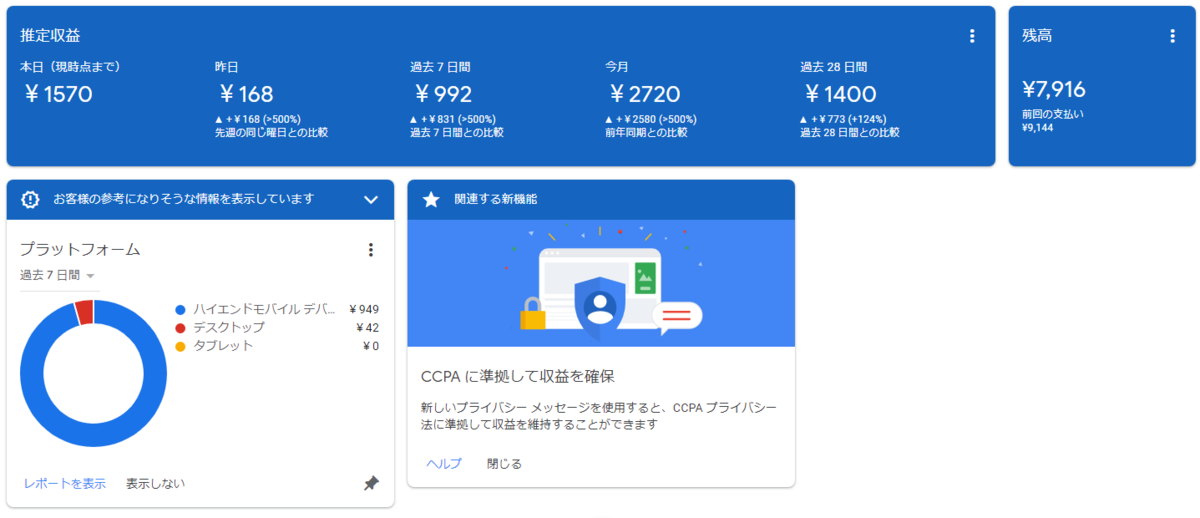The width and height of the screenshot is (1200, 518).
Task: Click the ¥0 platform value
Action: 370,345
